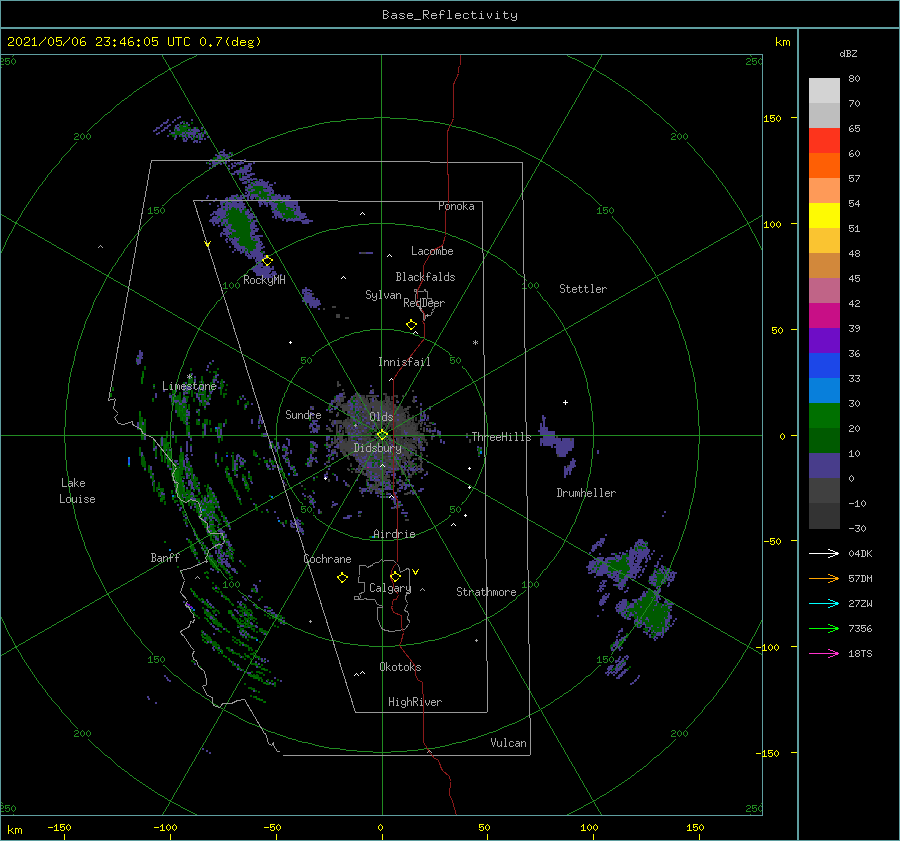The height and width of the screenshot is (841, 900).
Task: Click the Sylvan label
Action: [x=383, y=295]
